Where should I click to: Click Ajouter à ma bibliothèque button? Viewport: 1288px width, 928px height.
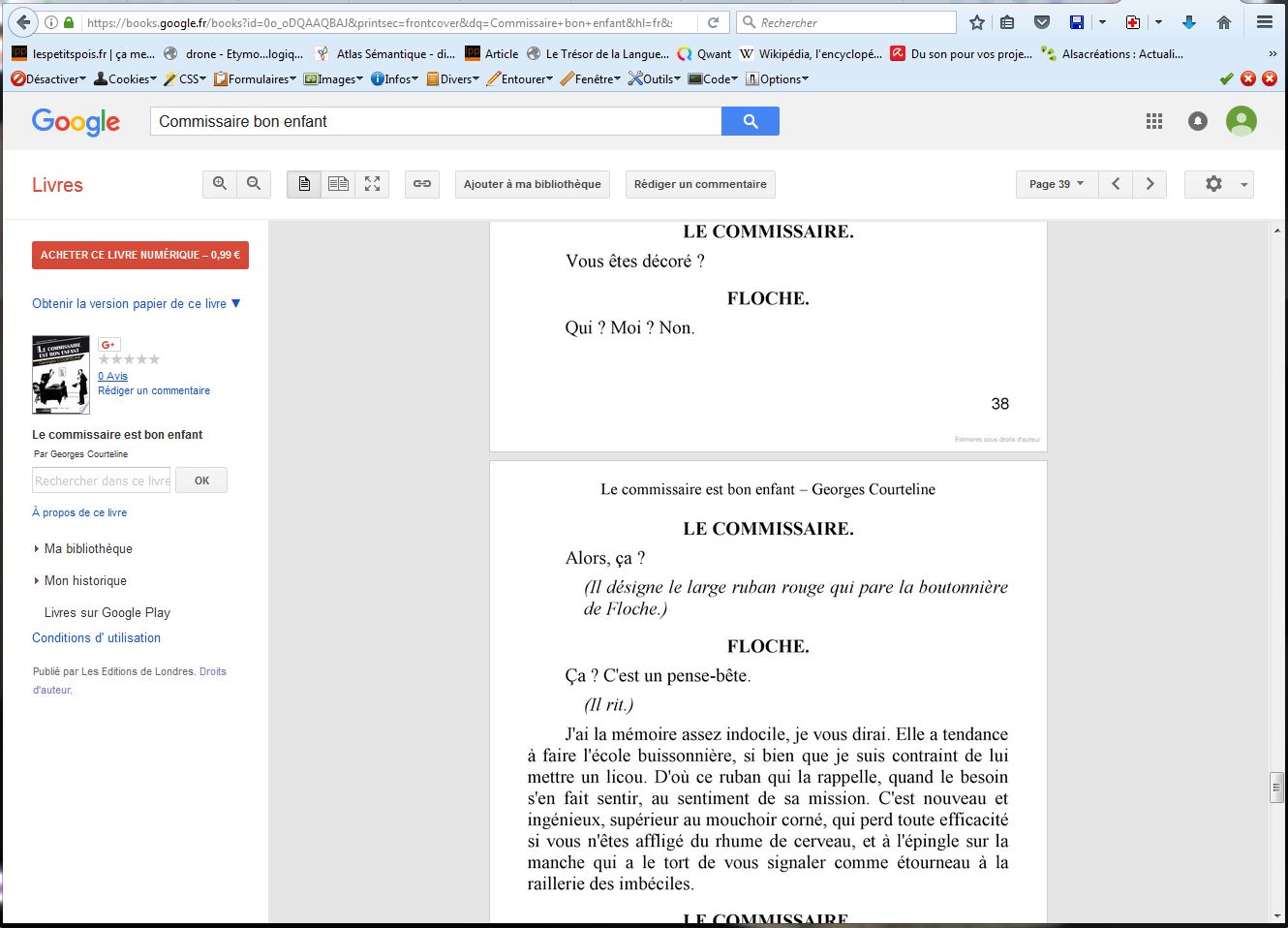pyautogui.click(x=532, y=184)
